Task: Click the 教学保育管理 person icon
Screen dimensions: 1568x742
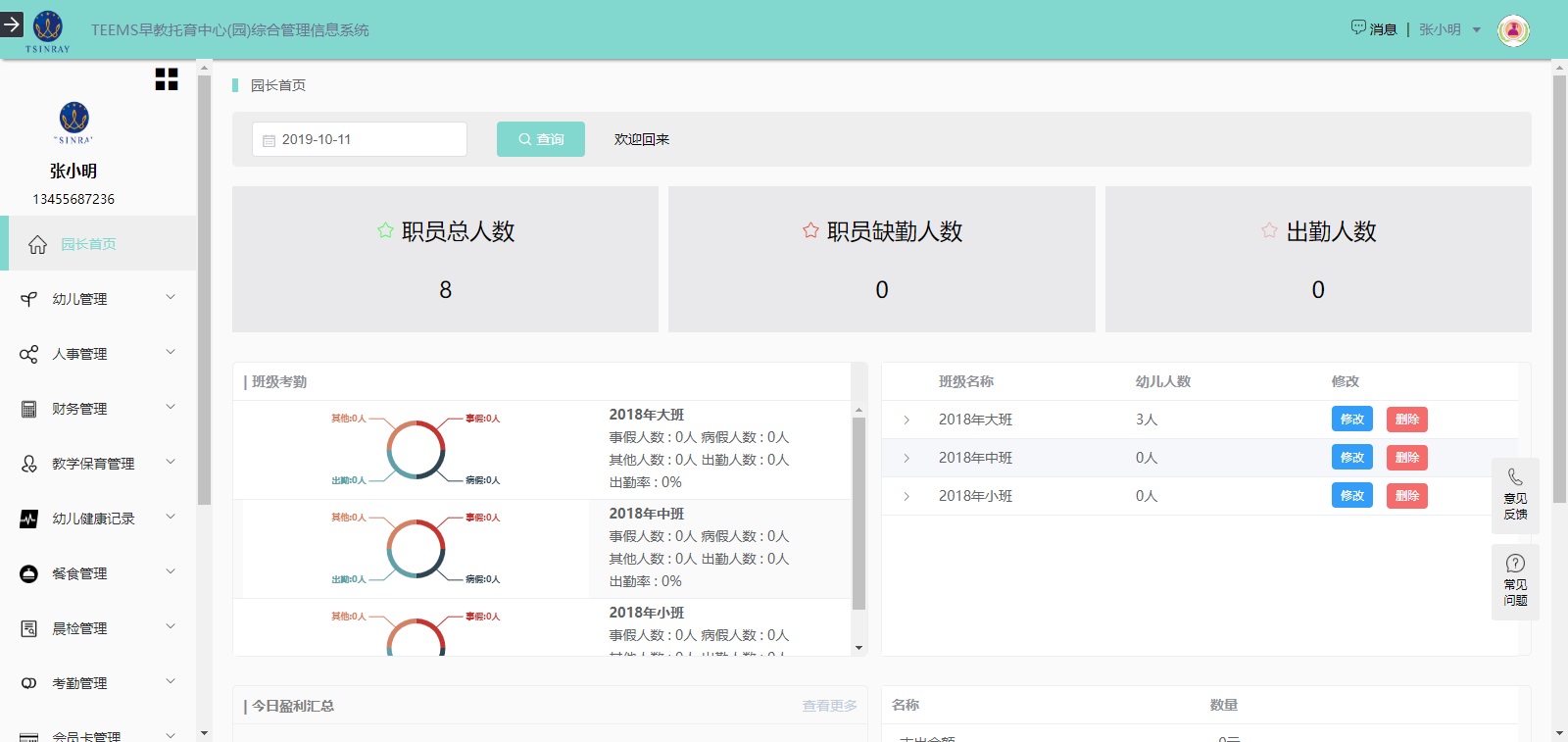Action: (x=29, y=464)
